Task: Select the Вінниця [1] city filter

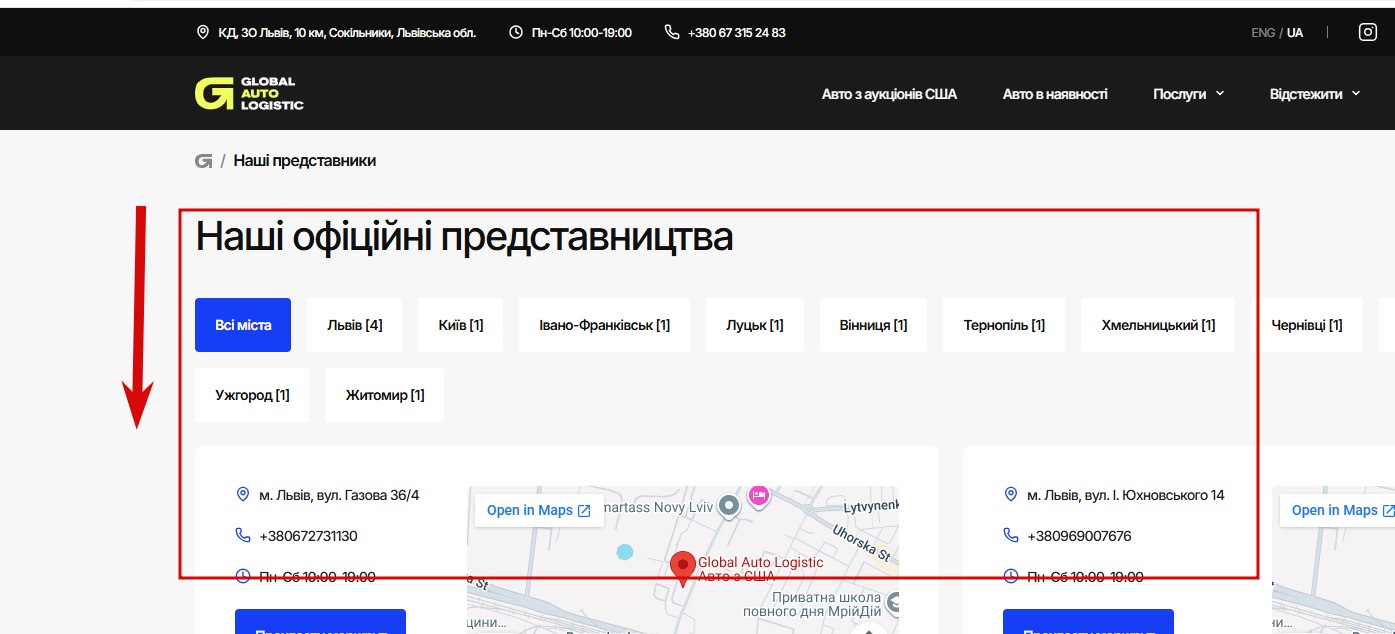Action: (873, 325)
